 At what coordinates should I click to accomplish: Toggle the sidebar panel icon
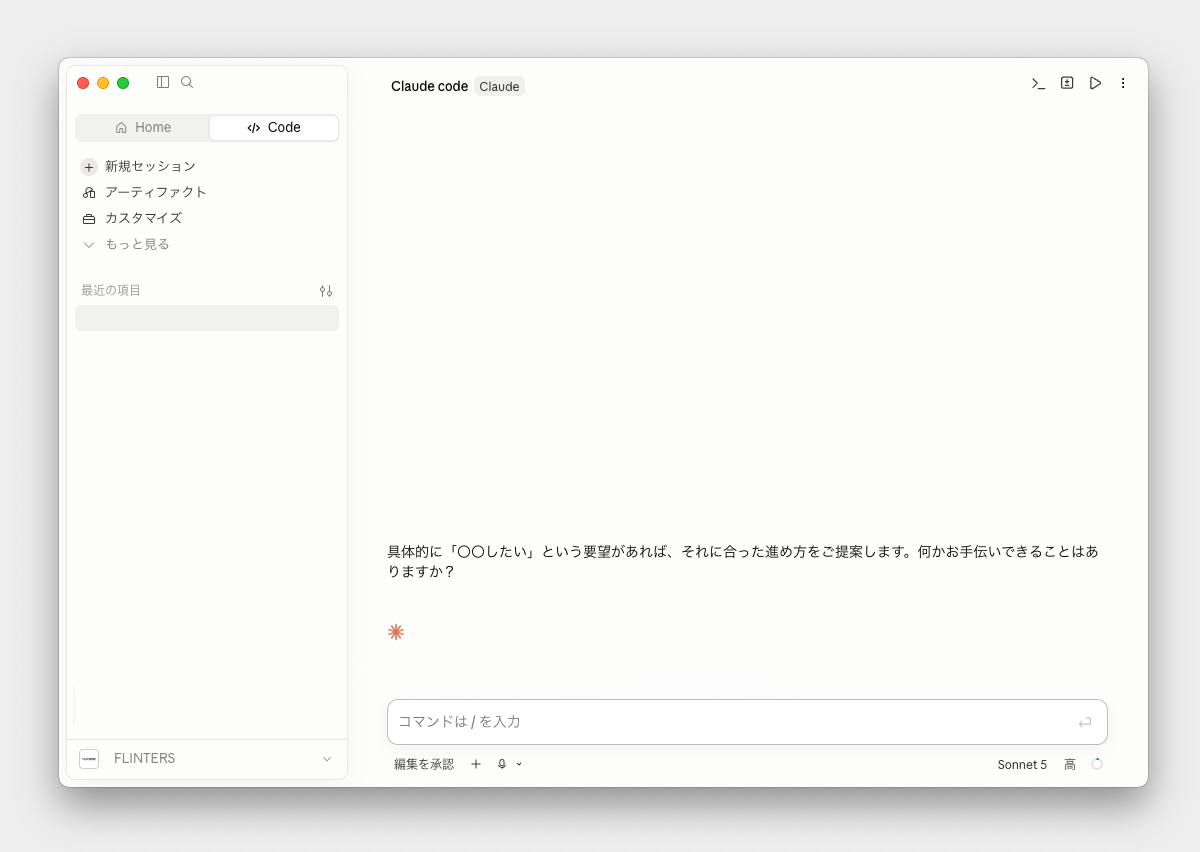[163, 82]
